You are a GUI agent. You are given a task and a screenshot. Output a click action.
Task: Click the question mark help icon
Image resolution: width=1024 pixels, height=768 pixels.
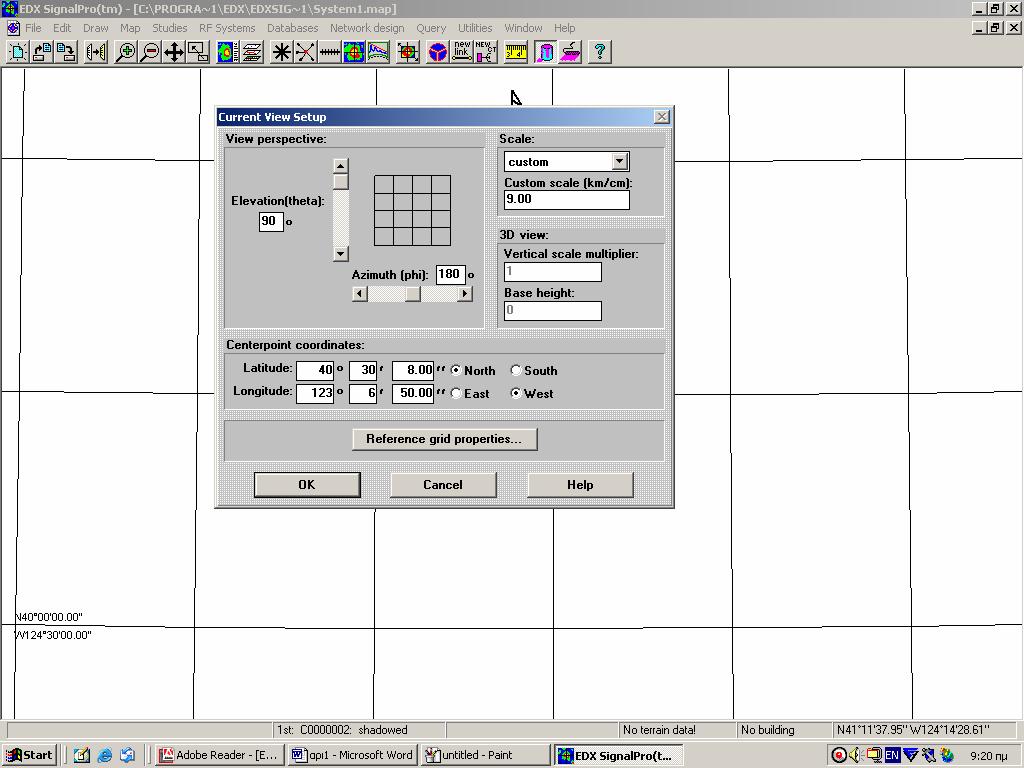click(x=600, y=52)
